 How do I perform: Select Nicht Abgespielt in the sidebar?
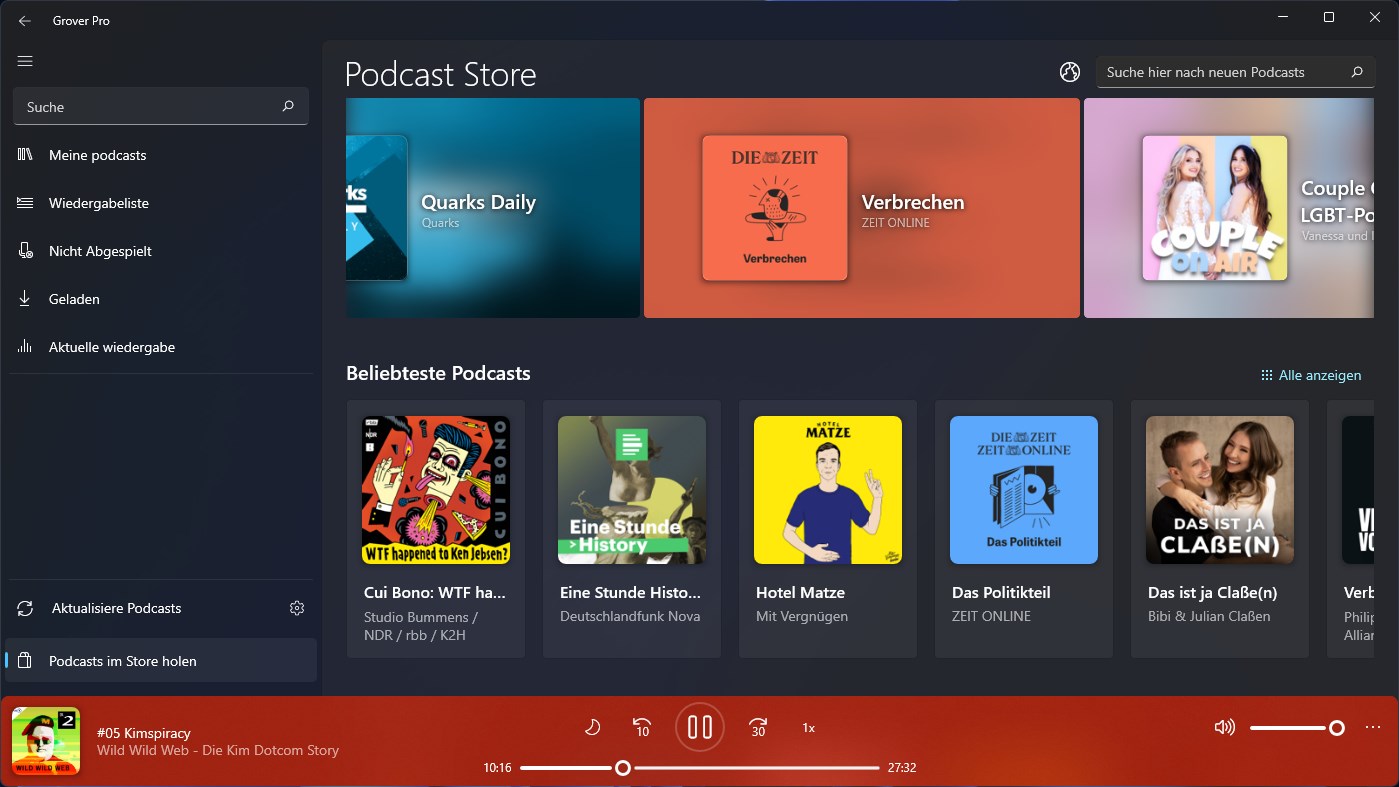pyautogui.click(x=161, y=251)
